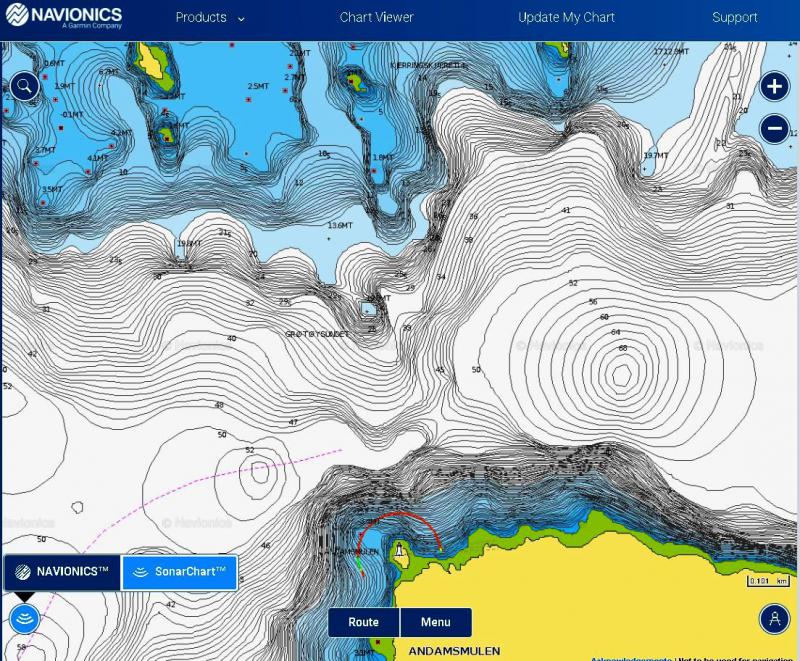This screenshot has height=661, width=800.
Task: Open the user account icon
Action: 774,619
